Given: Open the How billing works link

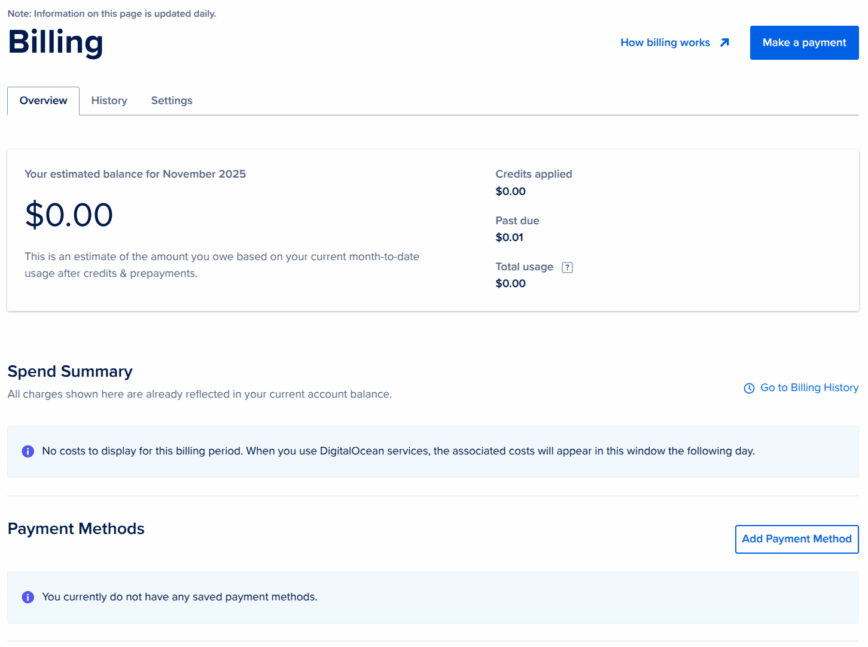Looking at the screenshot, I should click(665, 43).
